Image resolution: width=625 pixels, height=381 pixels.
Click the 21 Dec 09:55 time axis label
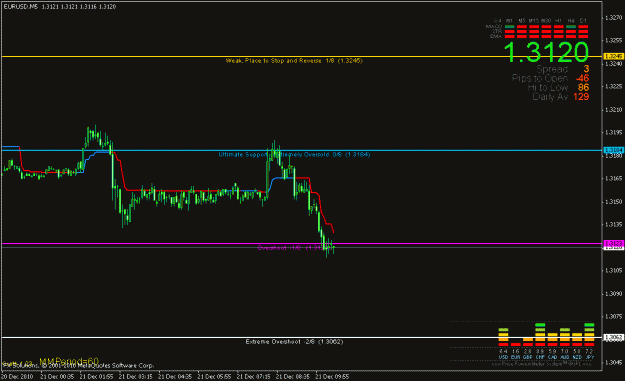pos(332,377)
